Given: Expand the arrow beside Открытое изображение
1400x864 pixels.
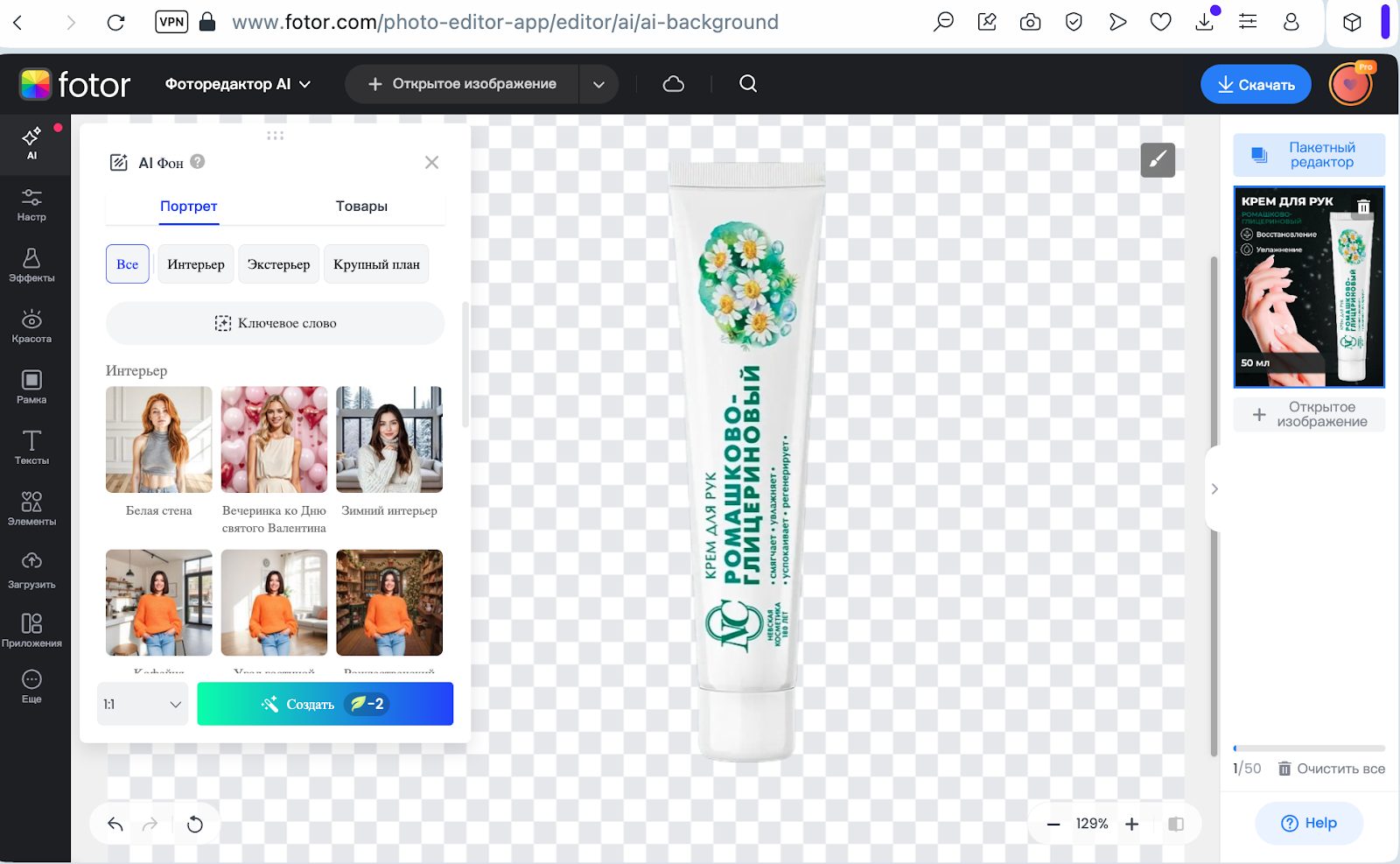Looking at the screenshot, I should (x=598, y=85).
